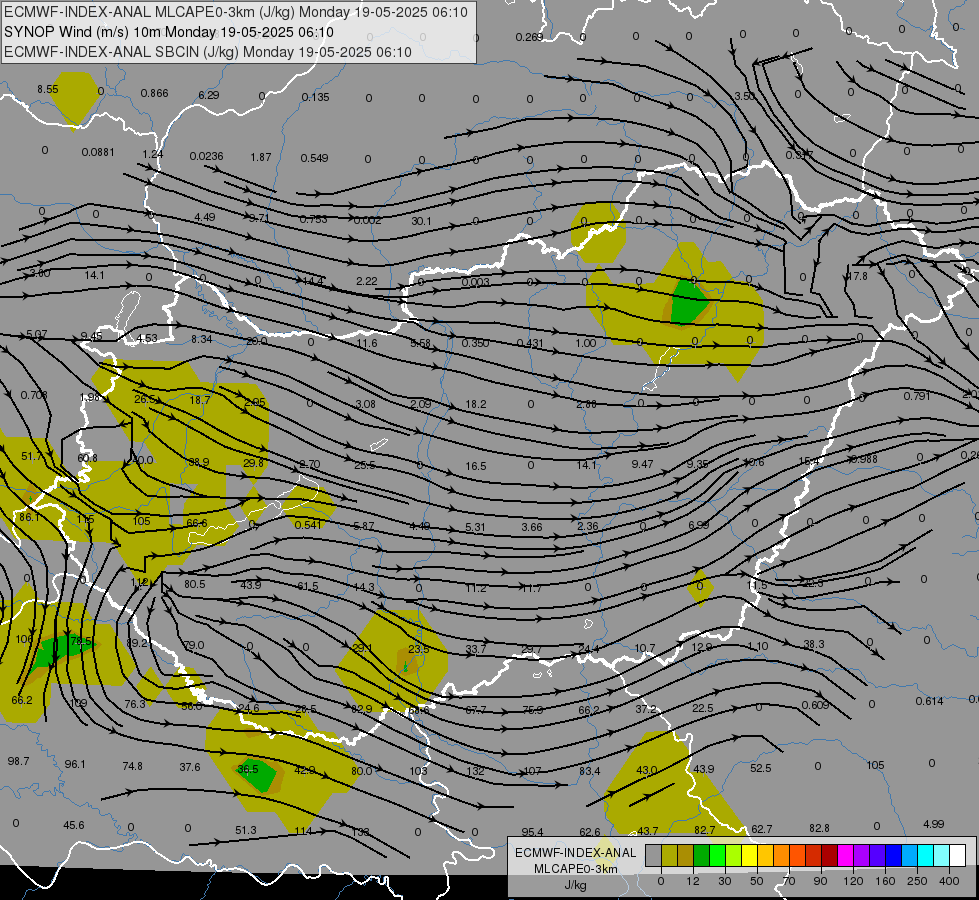This screenshot has width=979, height=900.
Task: Click legend scale value 120
Action: [x=853, y=881]
